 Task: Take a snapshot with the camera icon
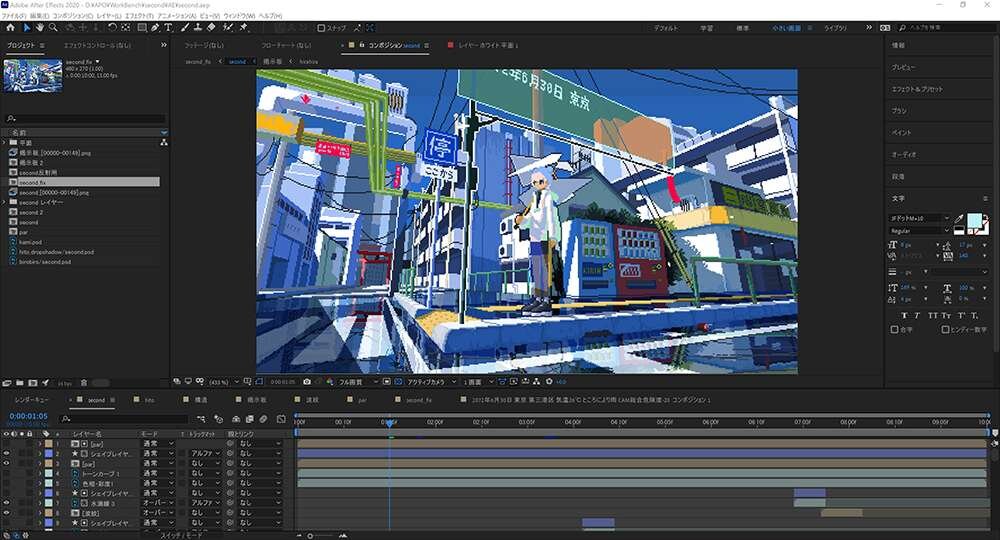(x=307, y=381)
